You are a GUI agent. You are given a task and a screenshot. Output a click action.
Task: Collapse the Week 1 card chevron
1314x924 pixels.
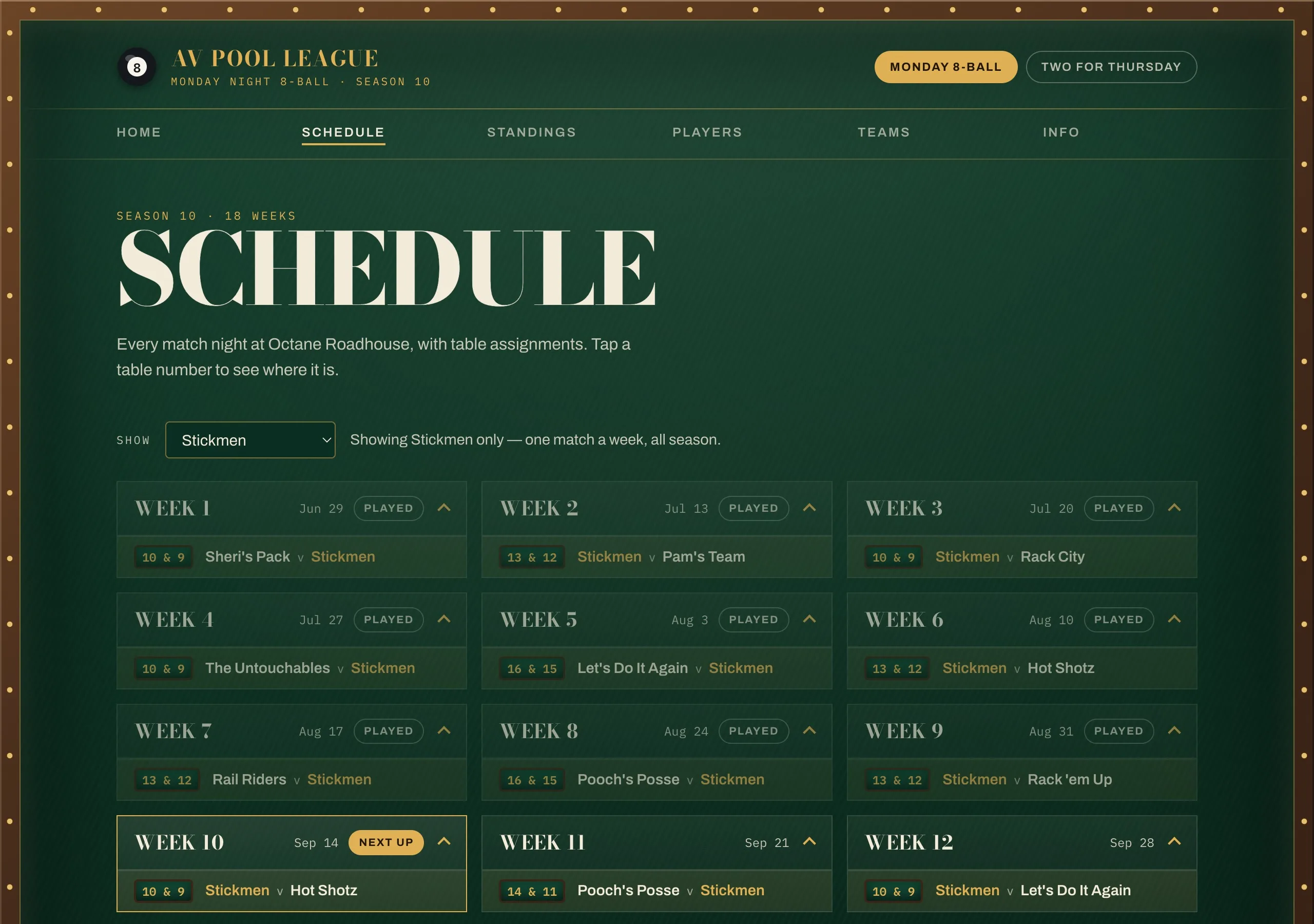(x=444, y=508)
